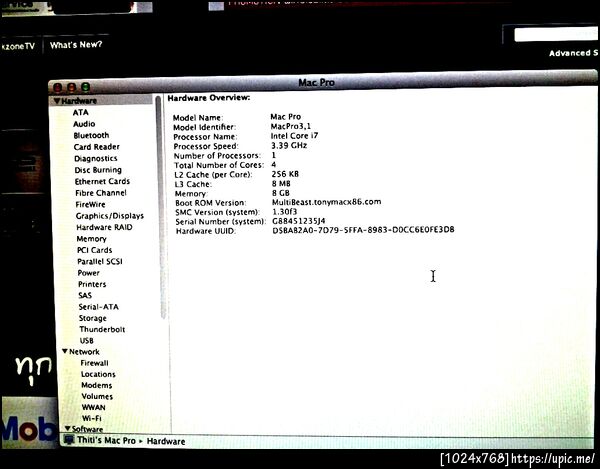Select the Hardware category header
Screen dimensions: 600x469
[x=79, y=101]
